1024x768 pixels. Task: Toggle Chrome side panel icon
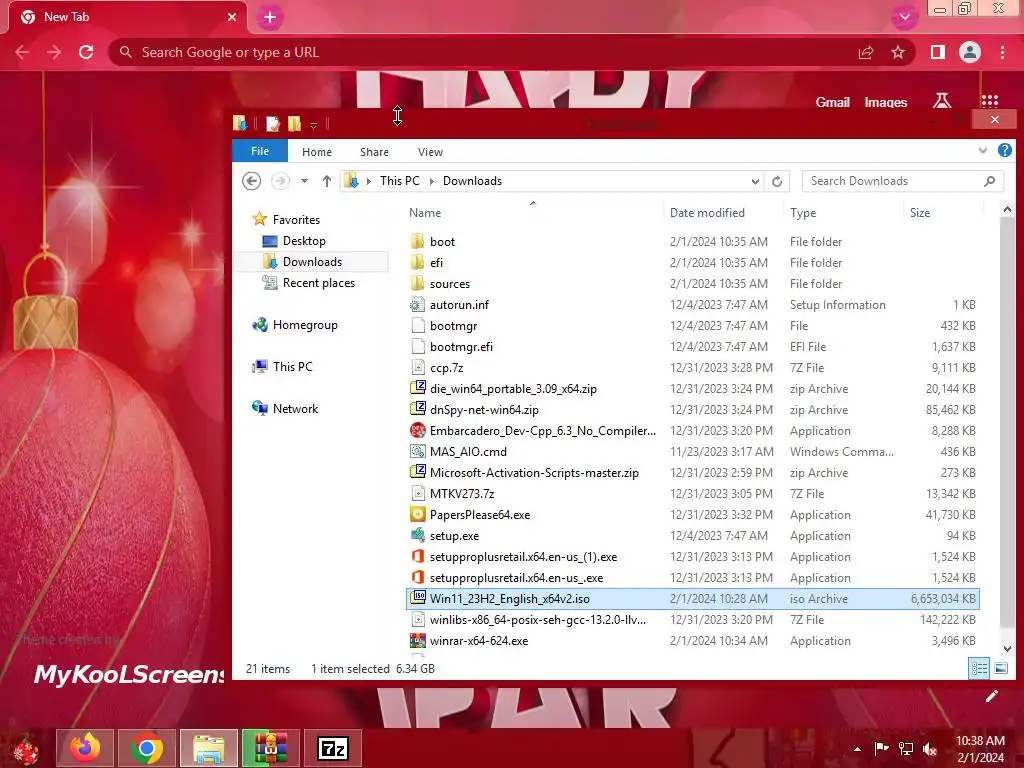coord(938,52)
